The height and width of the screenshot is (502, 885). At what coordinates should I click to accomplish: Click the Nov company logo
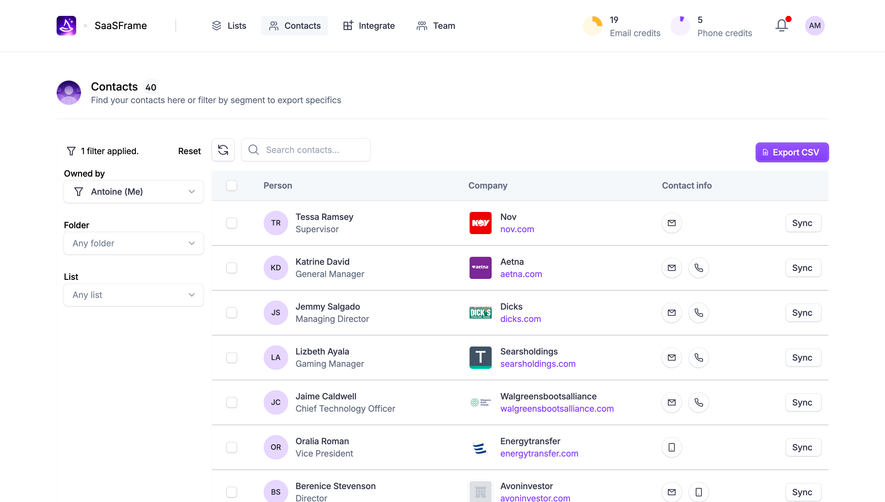[x=480, y=223]
